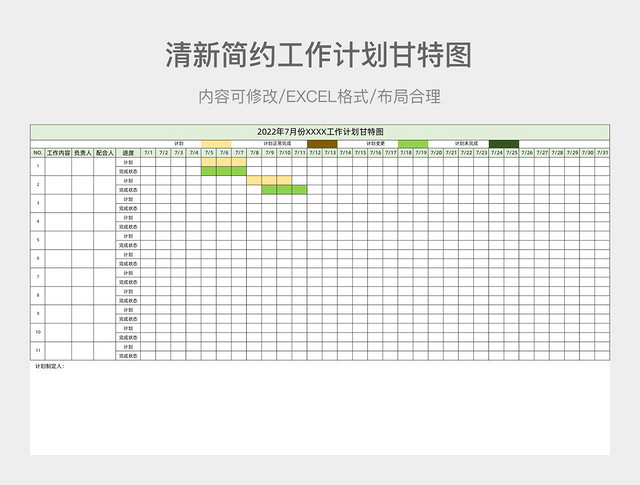Viewport: 640px width, 485px height.
Task: Click the '7/27' date header
Action: (542, 153)
